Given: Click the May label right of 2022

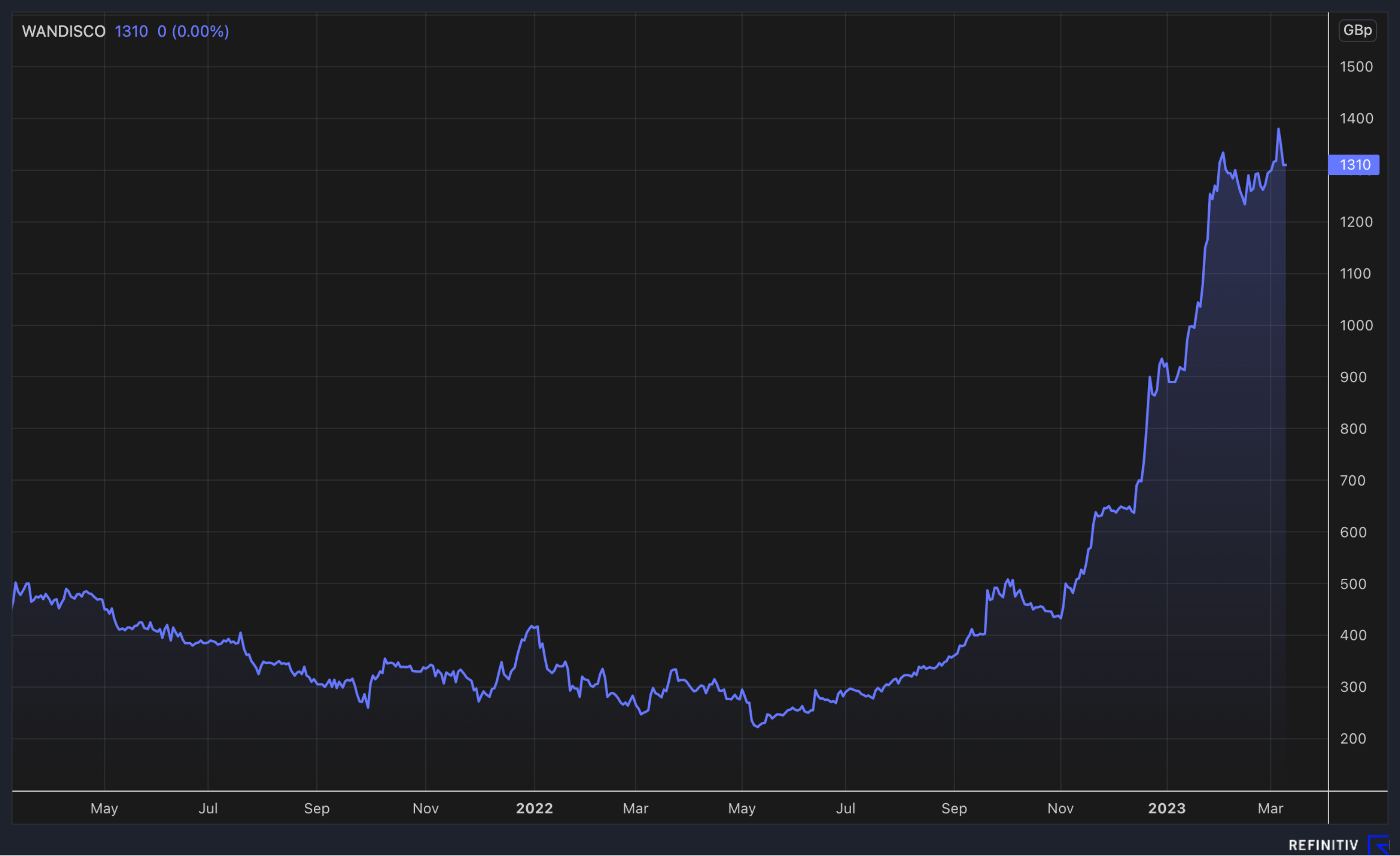Looking at the screenshot, I should (742, 809).
